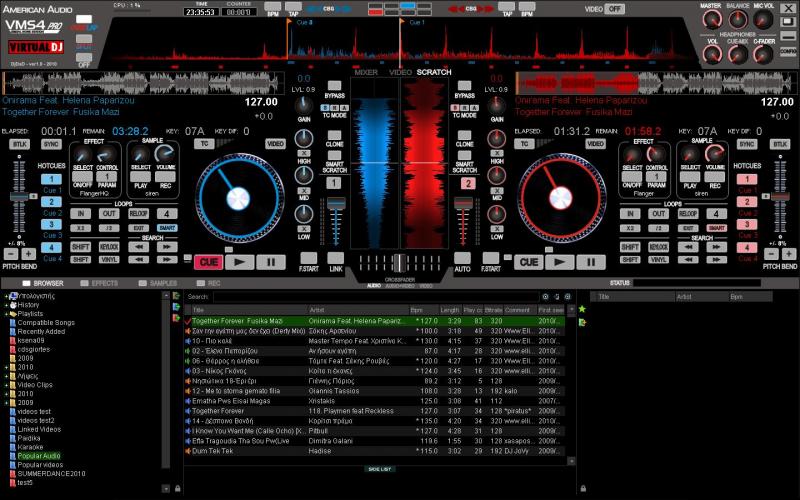This screenshot has height=500, width=800.
Task: Click the left channel volume fader
Action: (336, 204)
